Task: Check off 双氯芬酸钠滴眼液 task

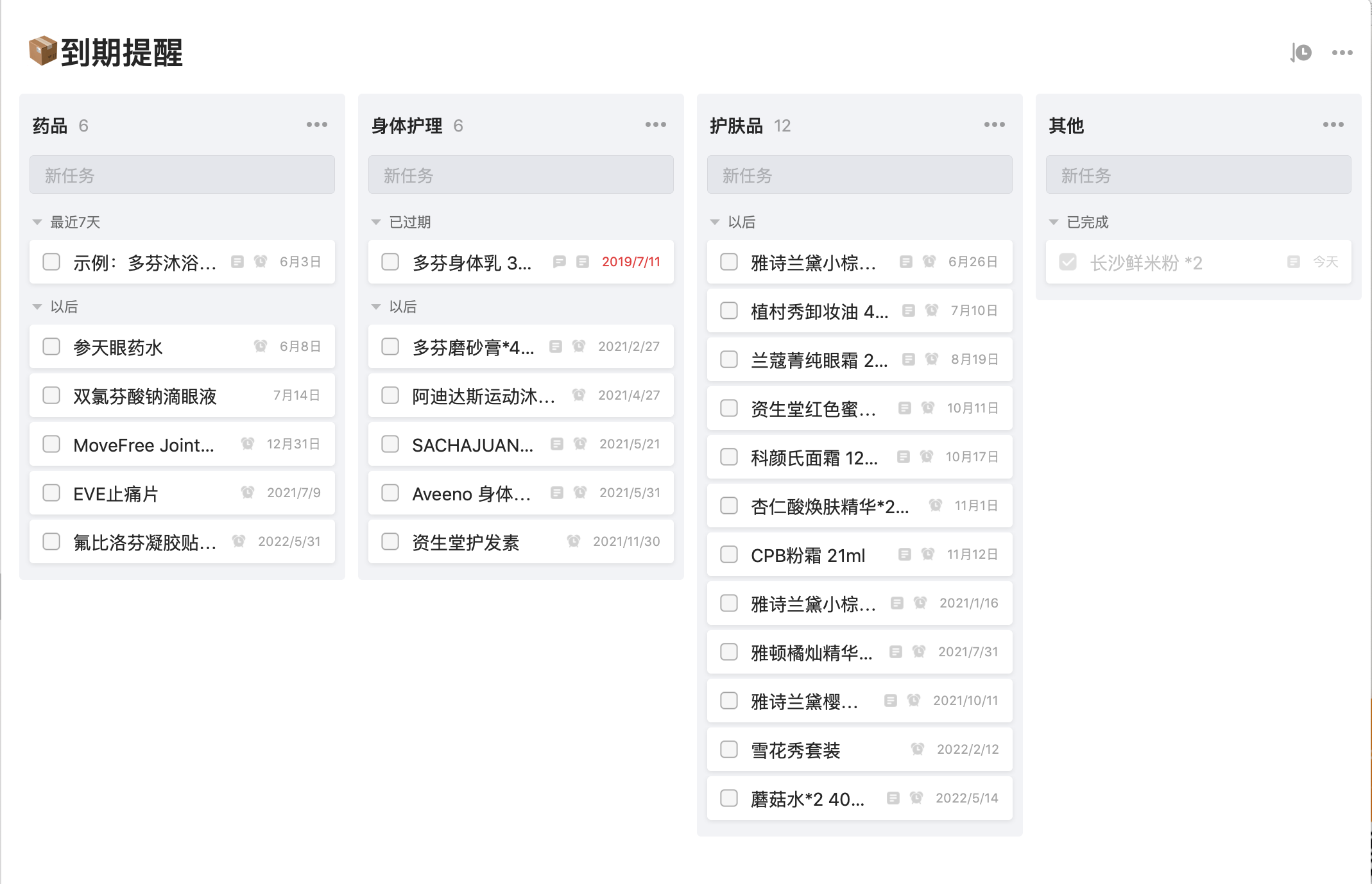Action: pos(51,395)
